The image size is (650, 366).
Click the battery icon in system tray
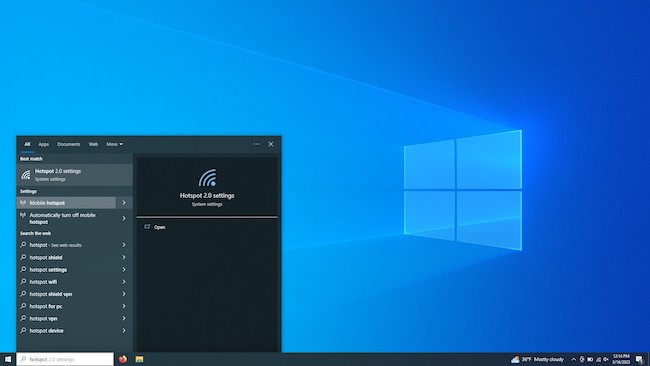[590, 359]
